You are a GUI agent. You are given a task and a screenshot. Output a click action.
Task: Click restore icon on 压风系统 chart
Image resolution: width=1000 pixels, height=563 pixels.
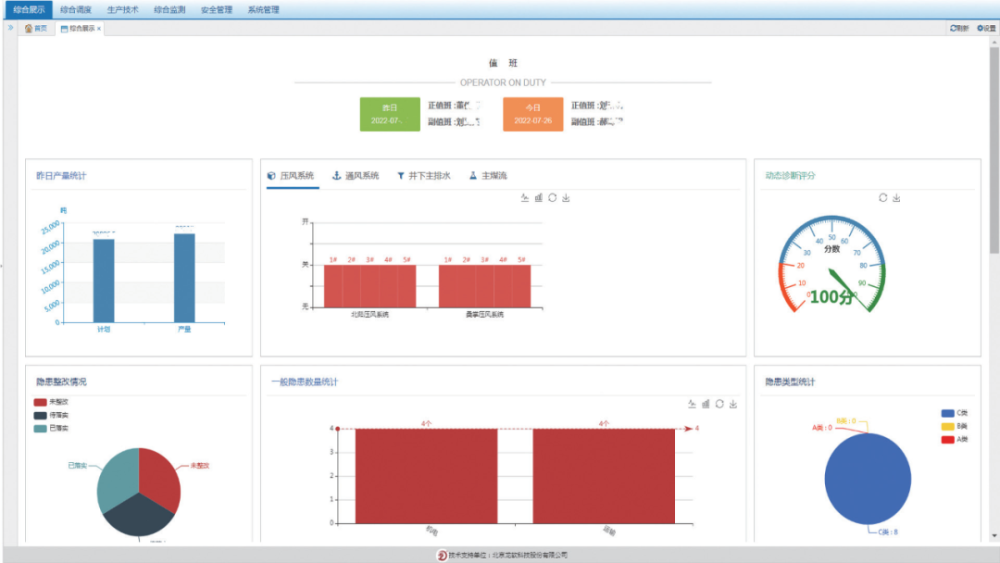(x=552, y=198)
